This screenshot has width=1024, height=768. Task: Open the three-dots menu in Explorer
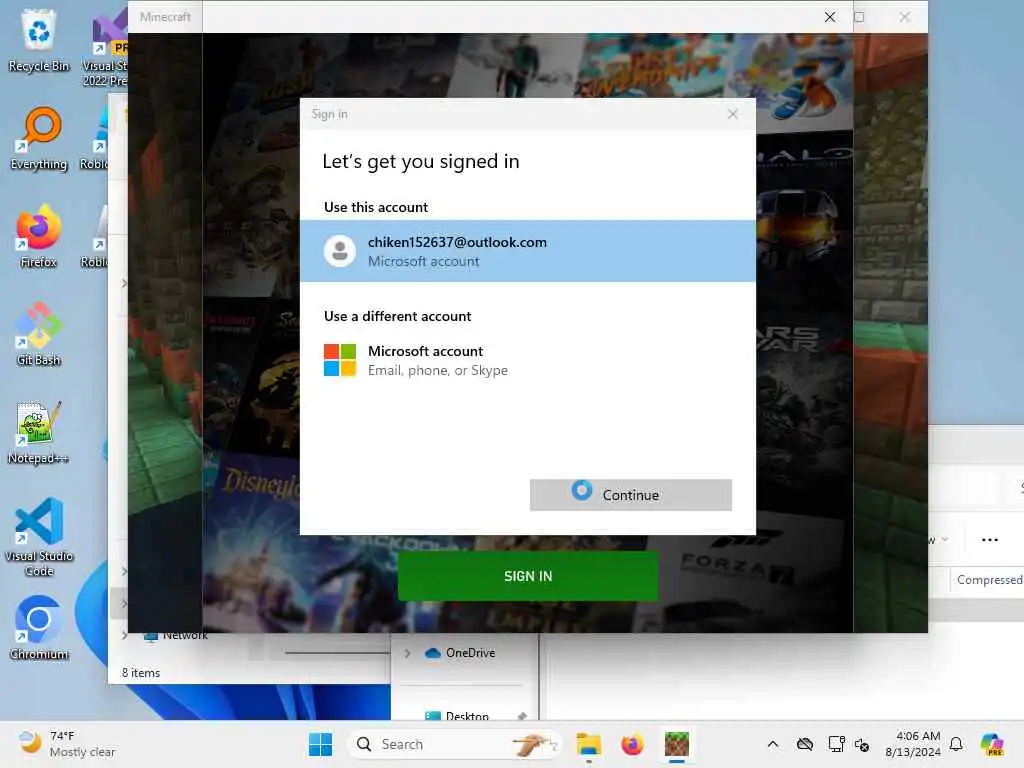pos(989,539)
